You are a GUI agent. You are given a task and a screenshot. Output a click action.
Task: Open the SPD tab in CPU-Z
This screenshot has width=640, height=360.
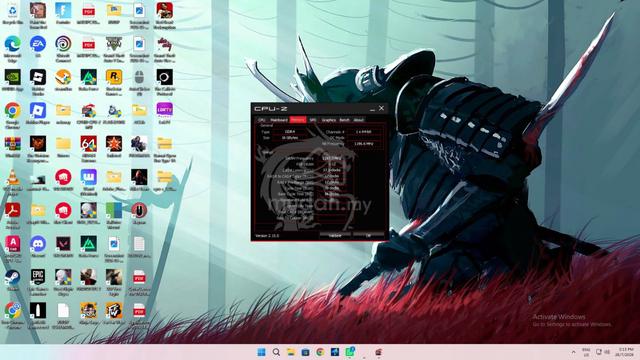click(x=313, y=120)
